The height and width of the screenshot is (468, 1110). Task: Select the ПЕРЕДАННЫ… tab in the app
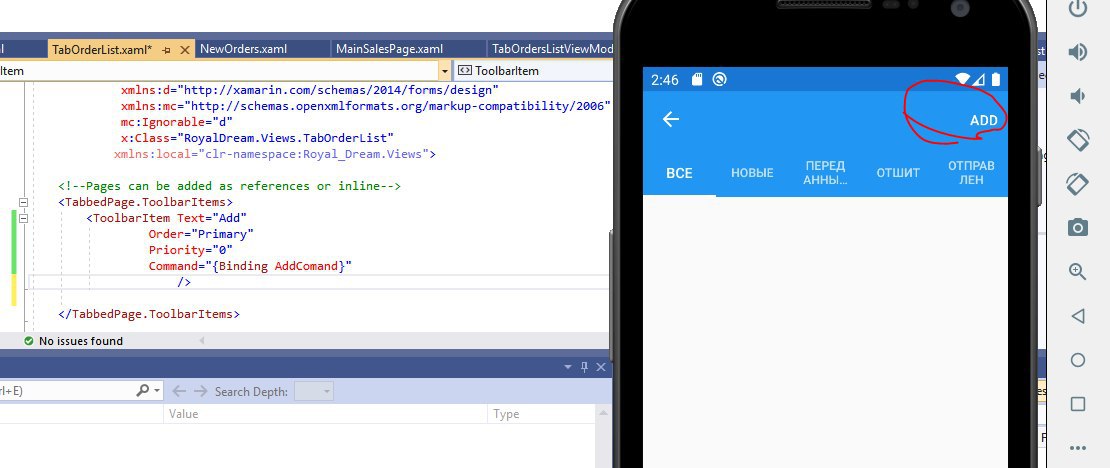(825, 173)
